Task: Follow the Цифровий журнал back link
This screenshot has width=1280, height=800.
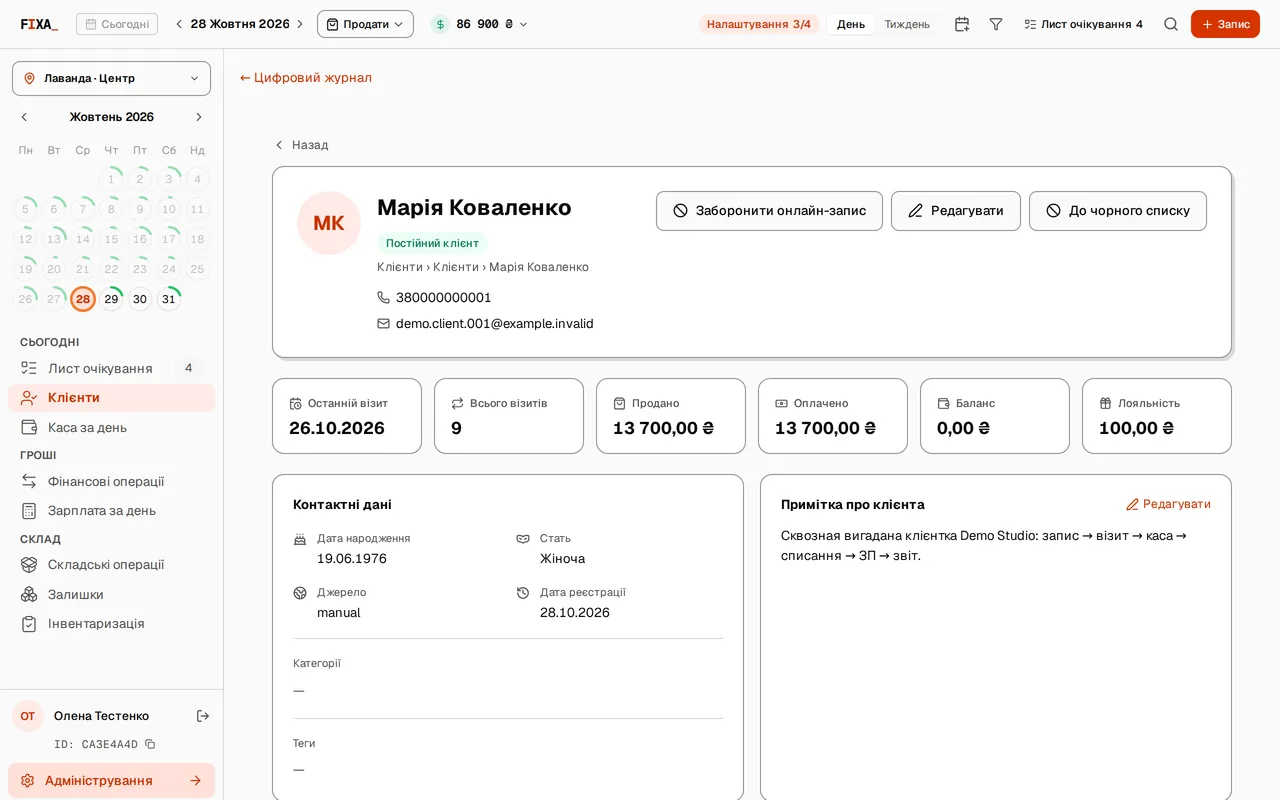Action: tap(306, 77)
